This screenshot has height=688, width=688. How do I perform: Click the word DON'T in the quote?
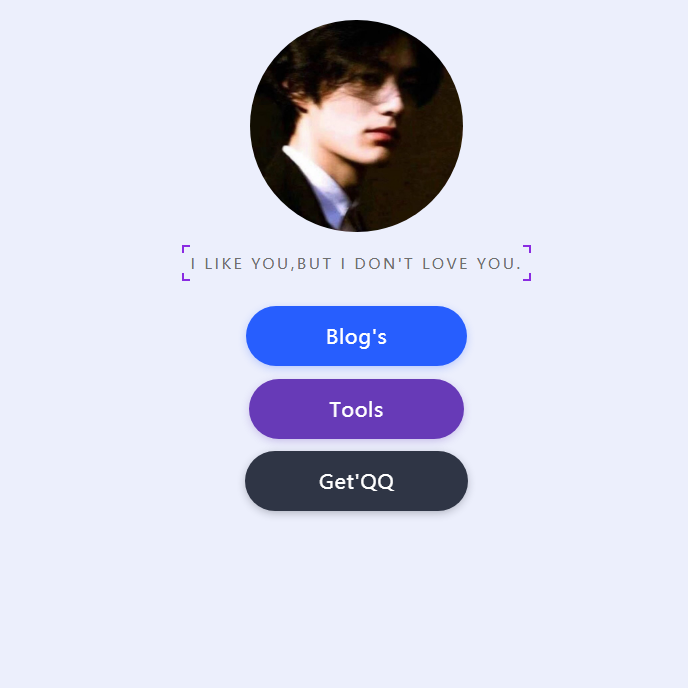click(384, 264)
